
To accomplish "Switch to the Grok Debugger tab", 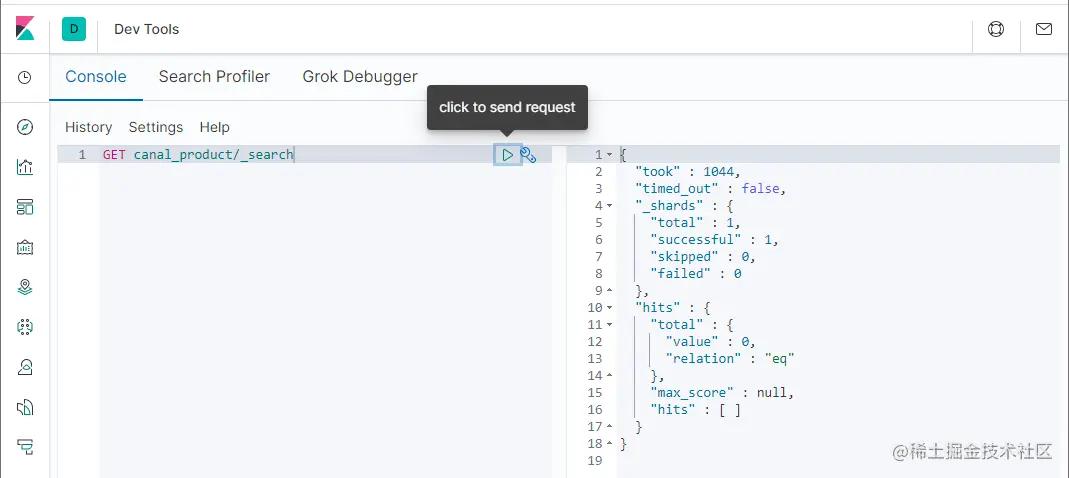I will coord(360,77).
